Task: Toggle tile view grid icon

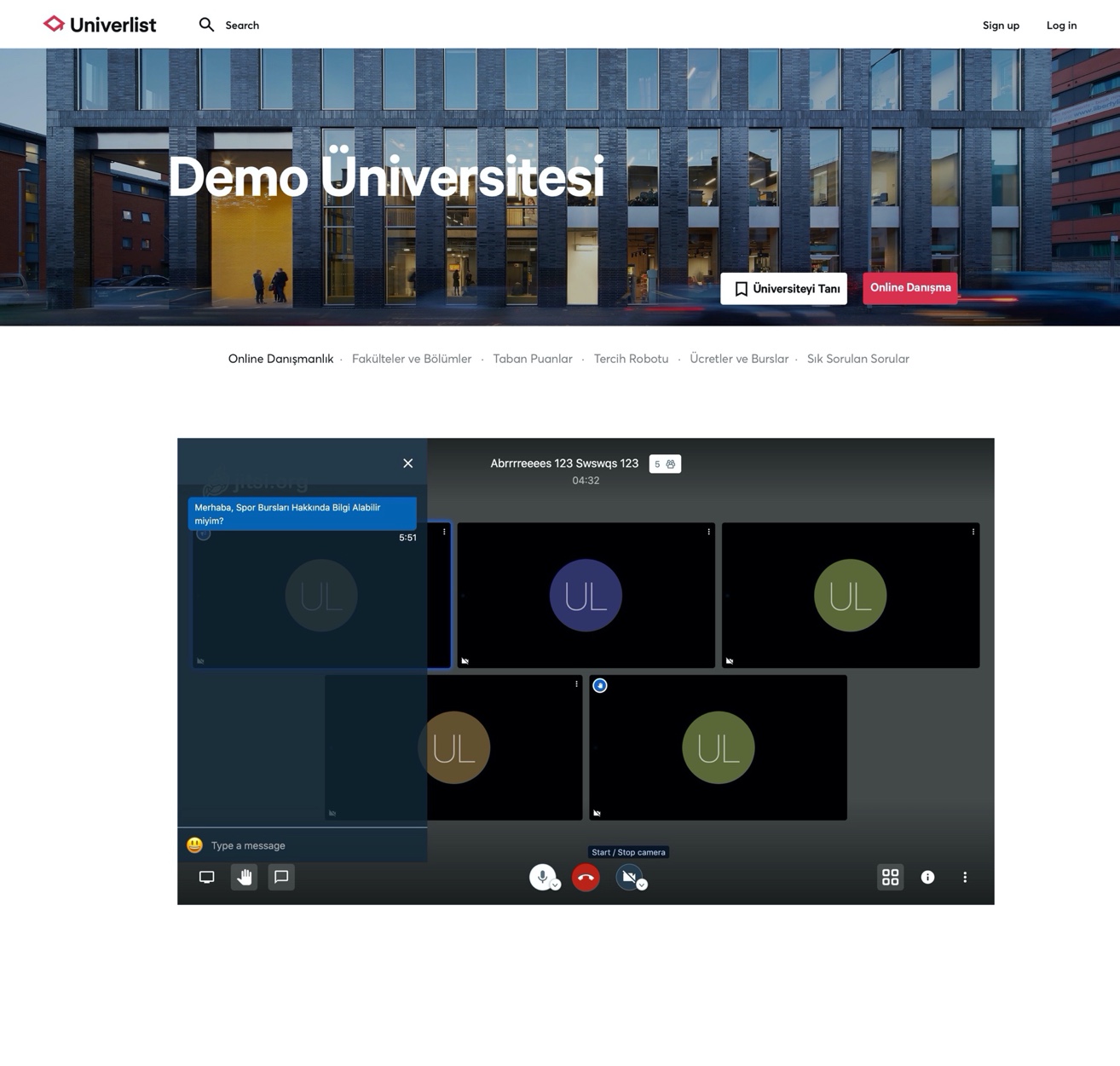Action: pos(890,877)
